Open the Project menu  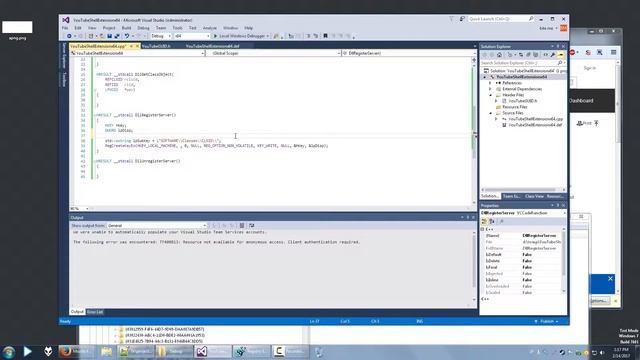(x=109, y=28)
